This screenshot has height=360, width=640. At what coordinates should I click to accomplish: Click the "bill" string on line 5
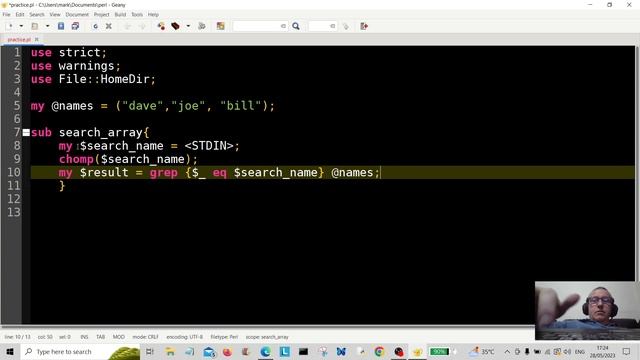pos(240,106)
